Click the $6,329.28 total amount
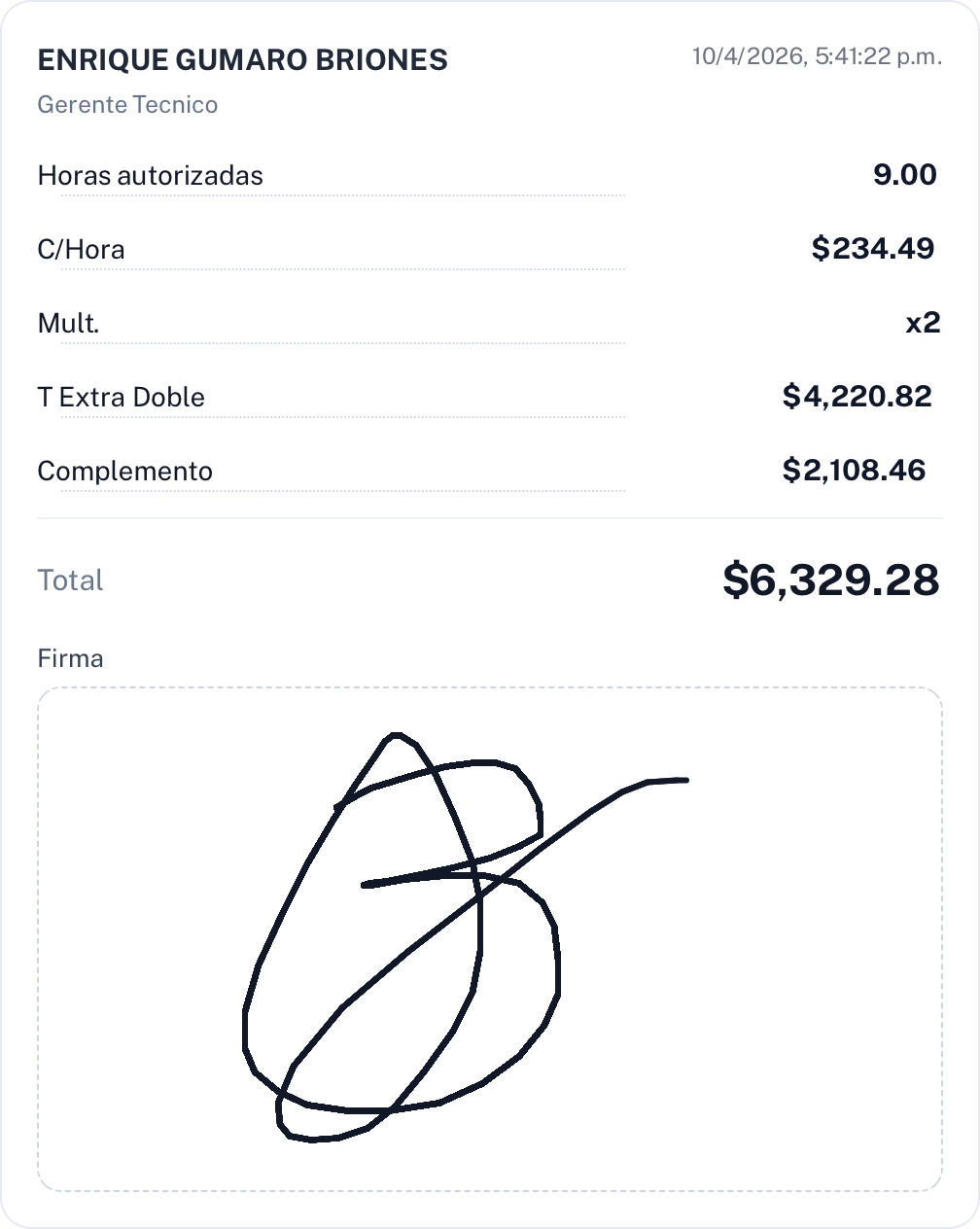This screenshot has width=980, height=1229. point(830,580)
